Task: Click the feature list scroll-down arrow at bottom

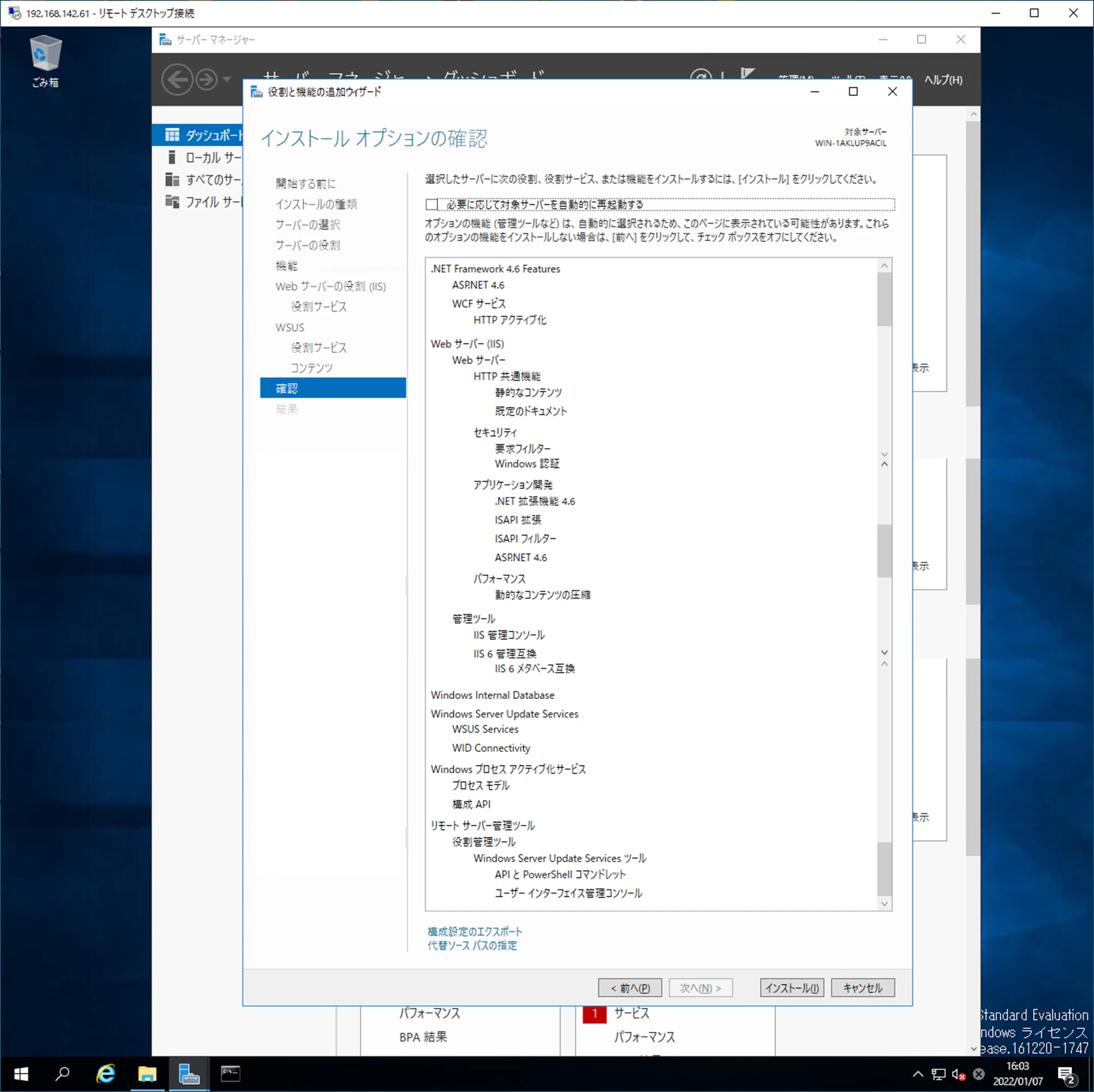Action: pos(885,903)
